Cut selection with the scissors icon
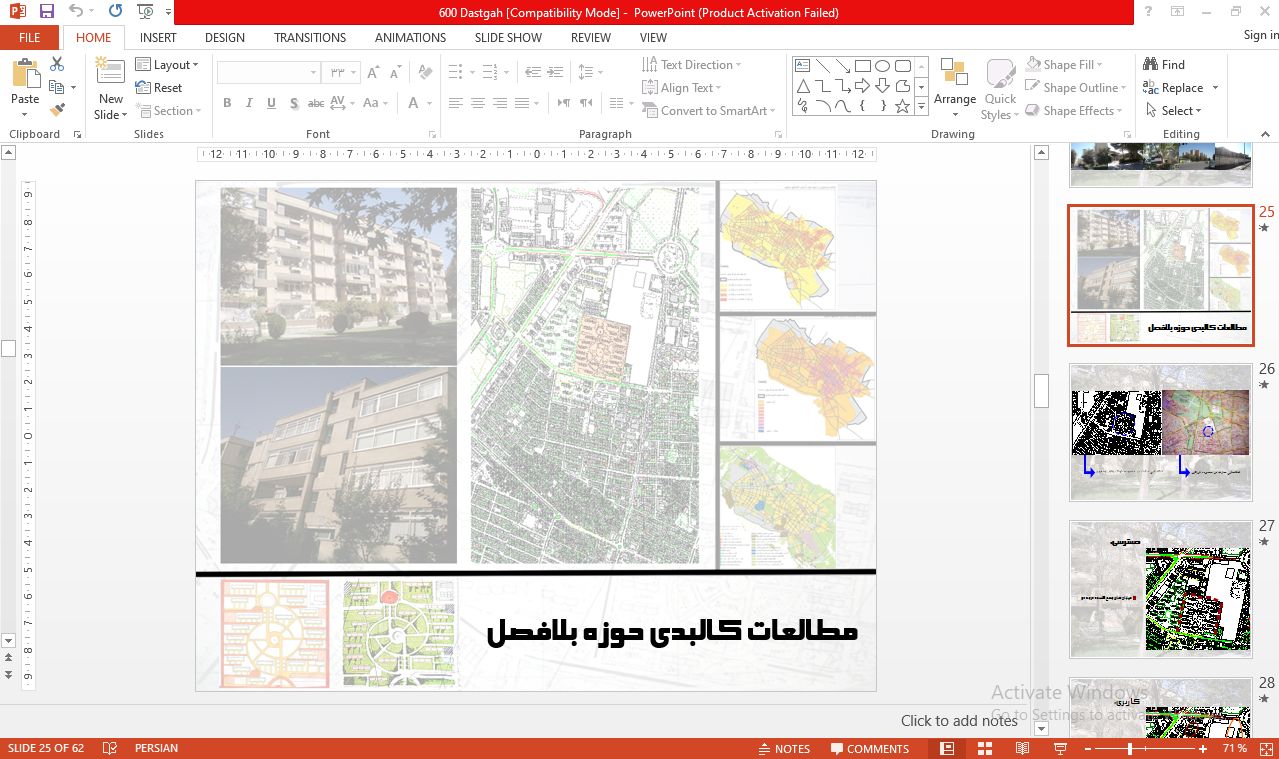 pyautogui.click(x=57, y=64)
